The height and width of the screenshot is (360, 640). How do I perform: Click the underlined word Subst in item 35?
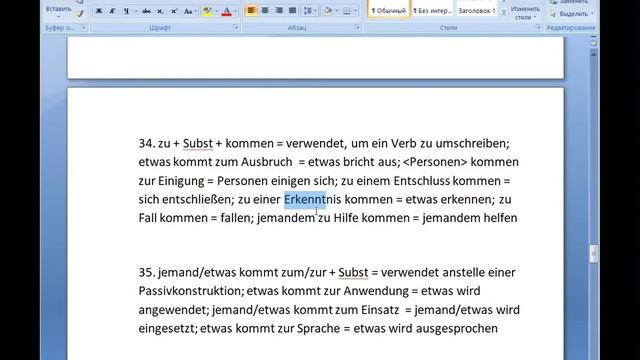tap(353, 273)
